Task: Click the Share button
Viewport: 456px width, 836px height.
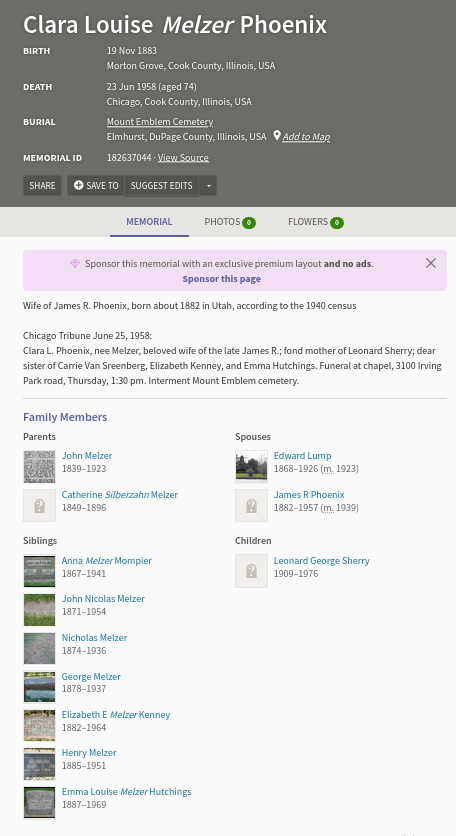Action: [42, 186]
